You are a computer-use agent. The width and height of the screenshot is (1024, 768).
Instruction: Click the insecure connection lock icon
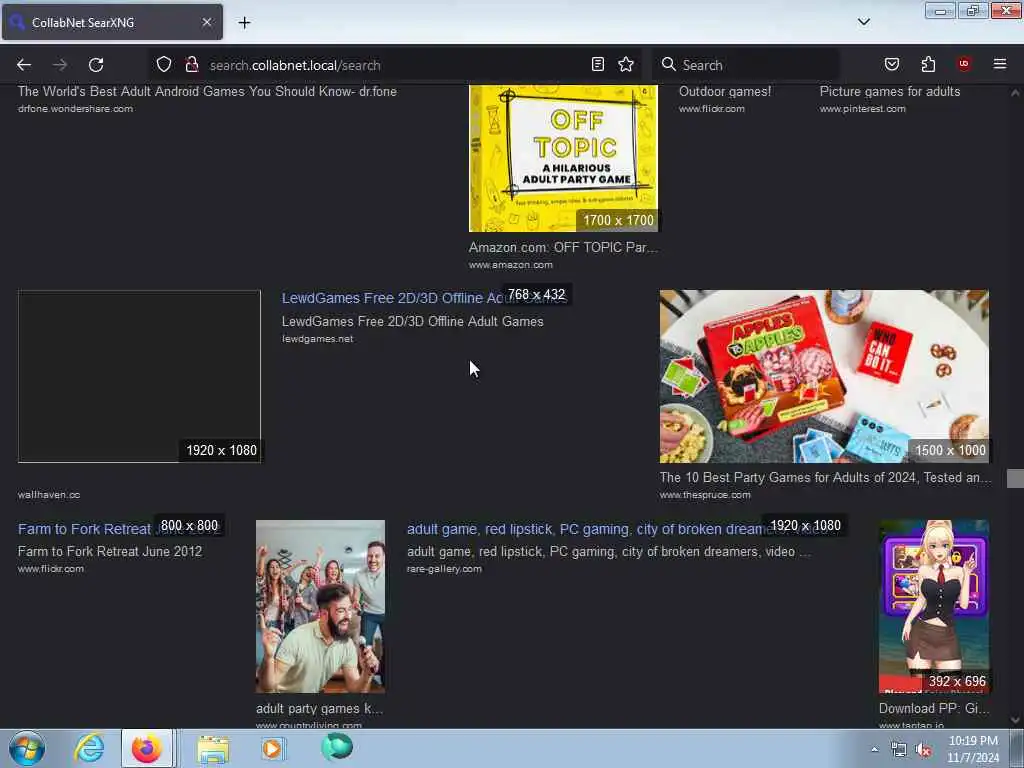coord(191,65)
